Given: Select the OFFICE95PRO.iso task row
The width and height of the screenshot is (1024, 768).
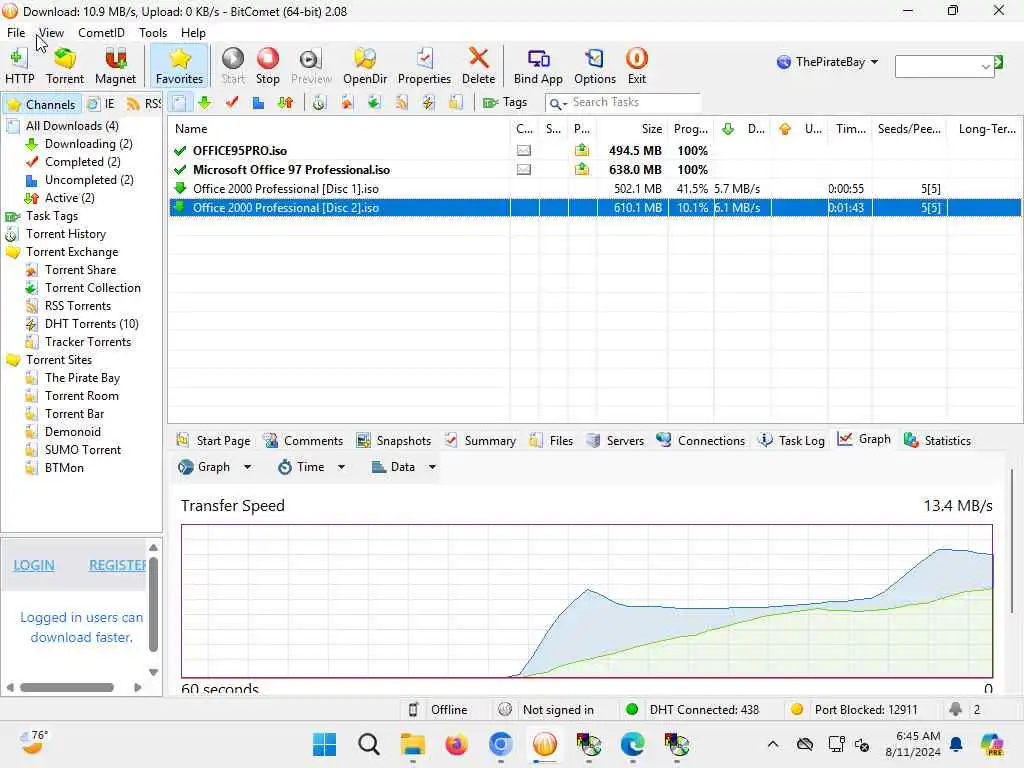Looking at the screenshot, I should (594, 151).
